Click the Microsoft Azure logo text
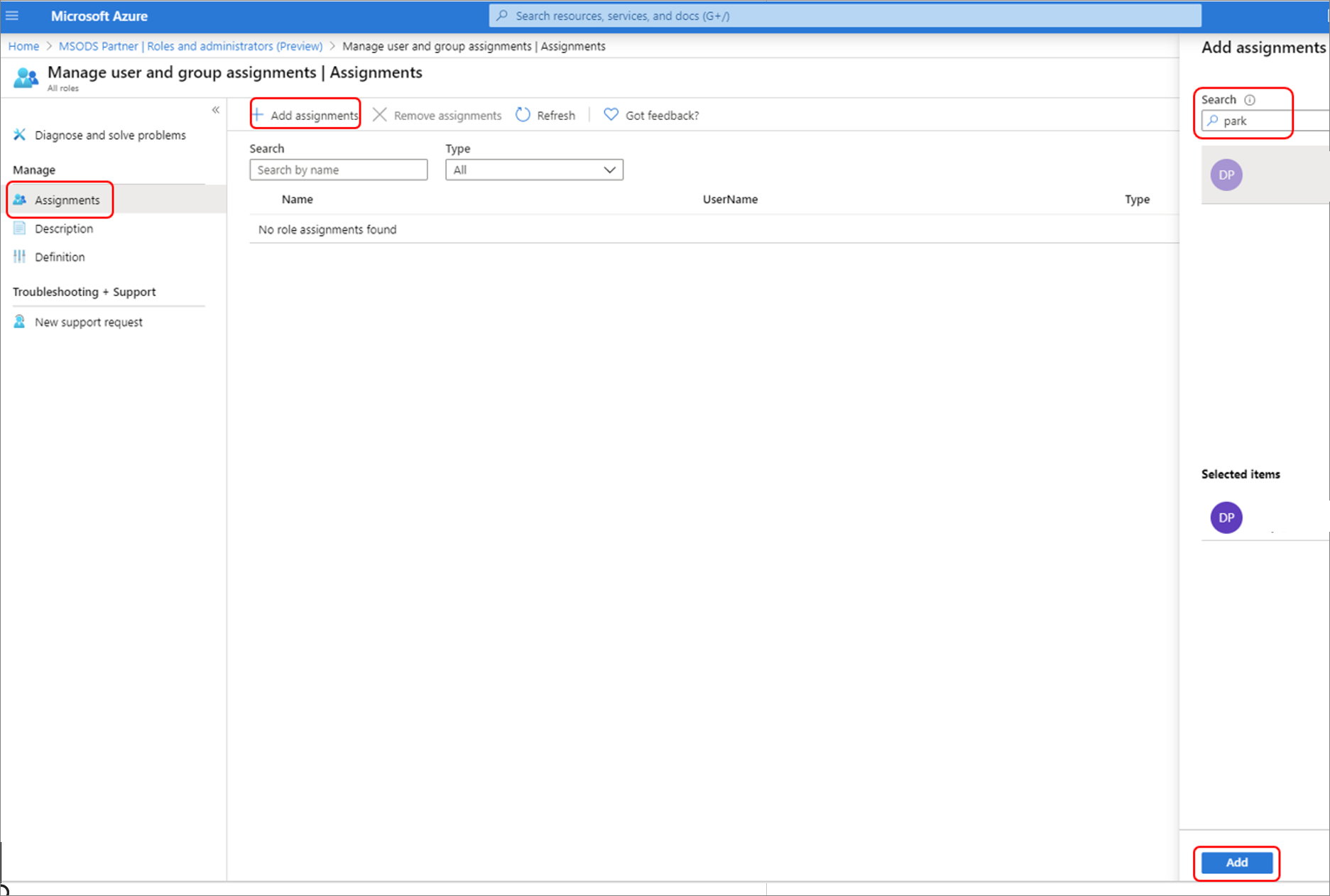The image size is (1330, 896). tap(99, 16)
